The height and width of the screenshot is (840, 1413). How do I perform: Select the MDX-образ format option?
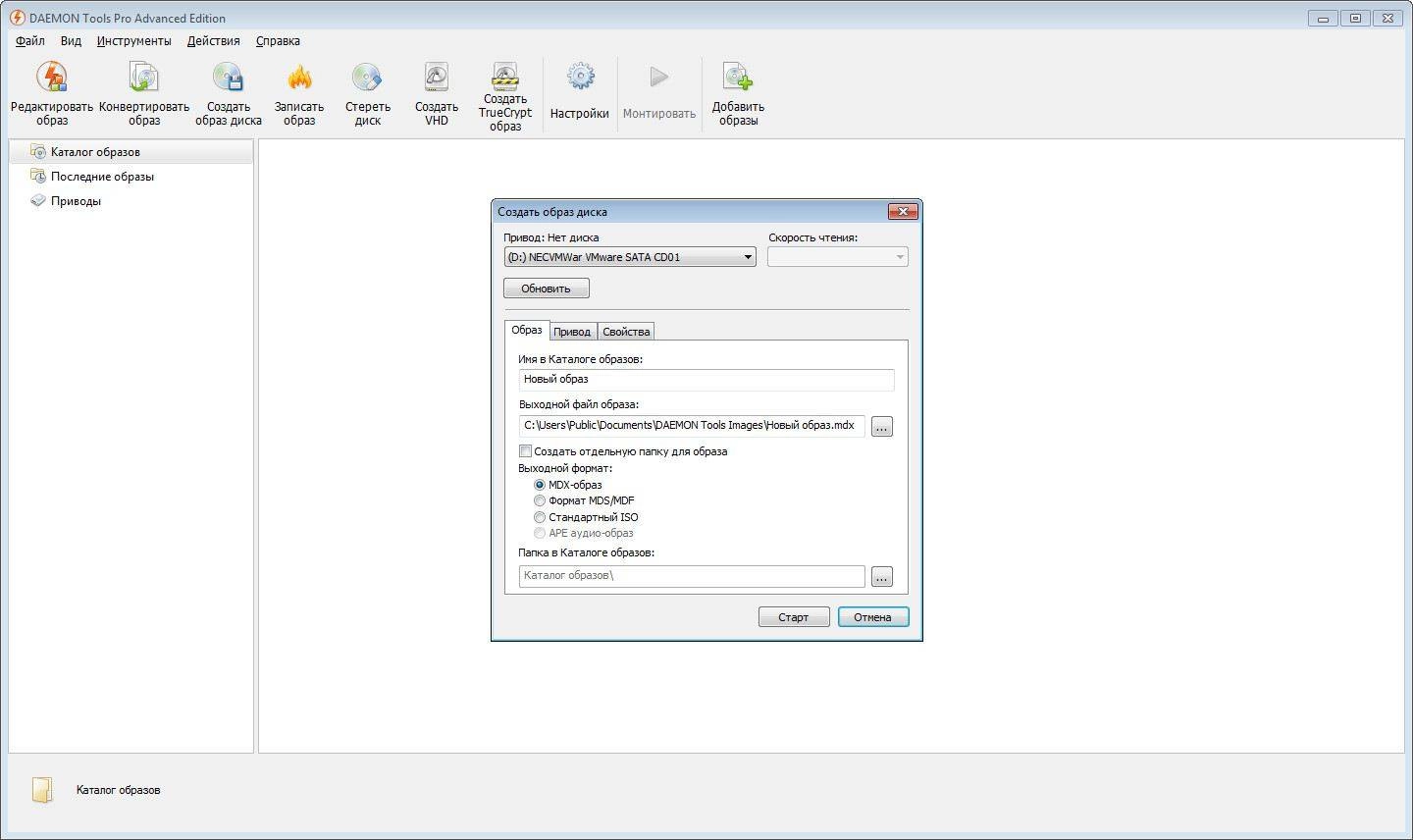[540, 485]
